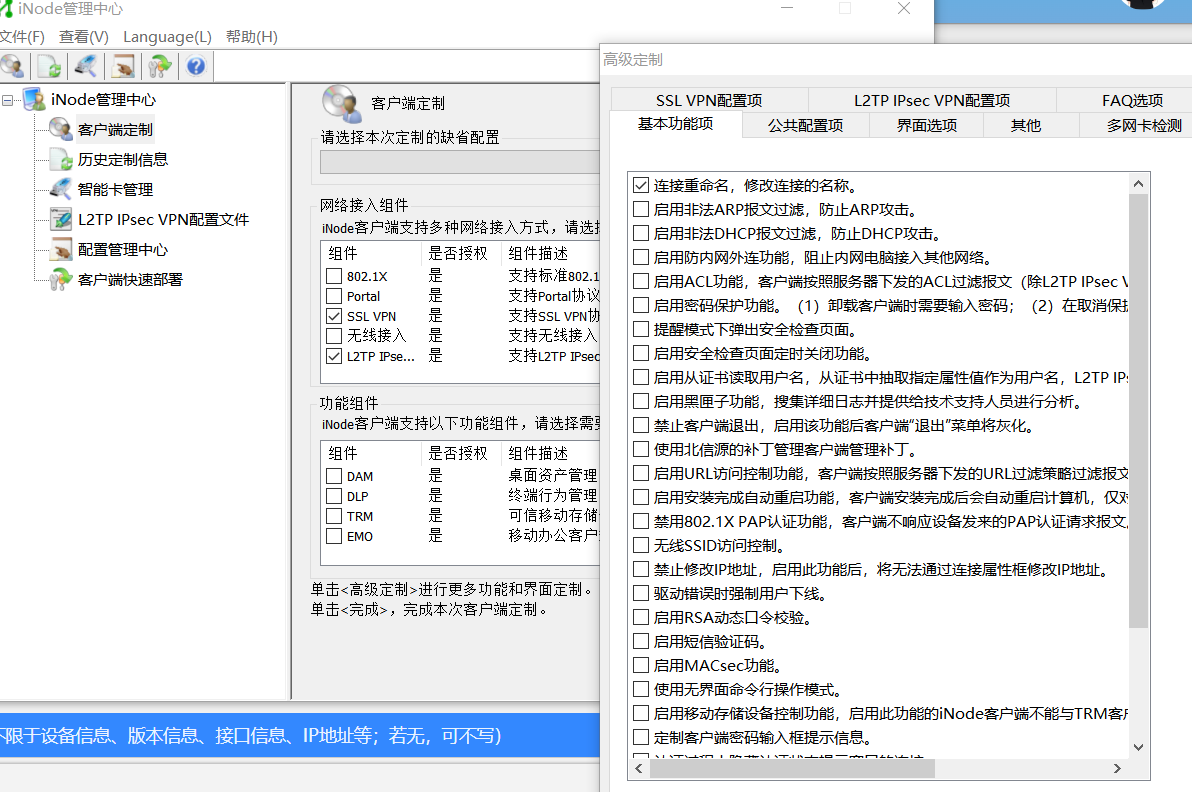Select the 智能卡管理 tree icon
This screenshot has height=792, width=1192.
61,189
